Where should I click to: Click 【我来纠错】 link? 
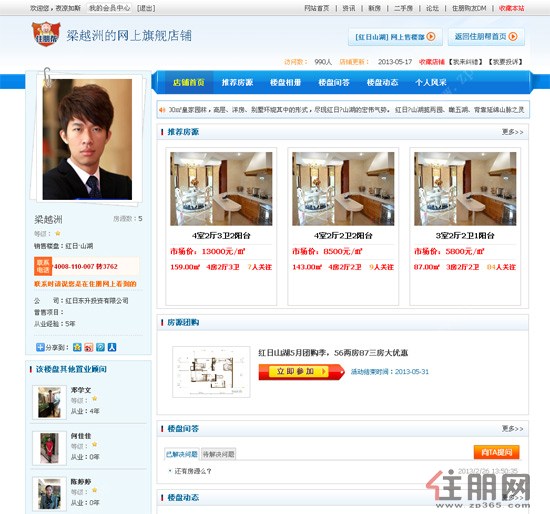[x=466, y=62]
